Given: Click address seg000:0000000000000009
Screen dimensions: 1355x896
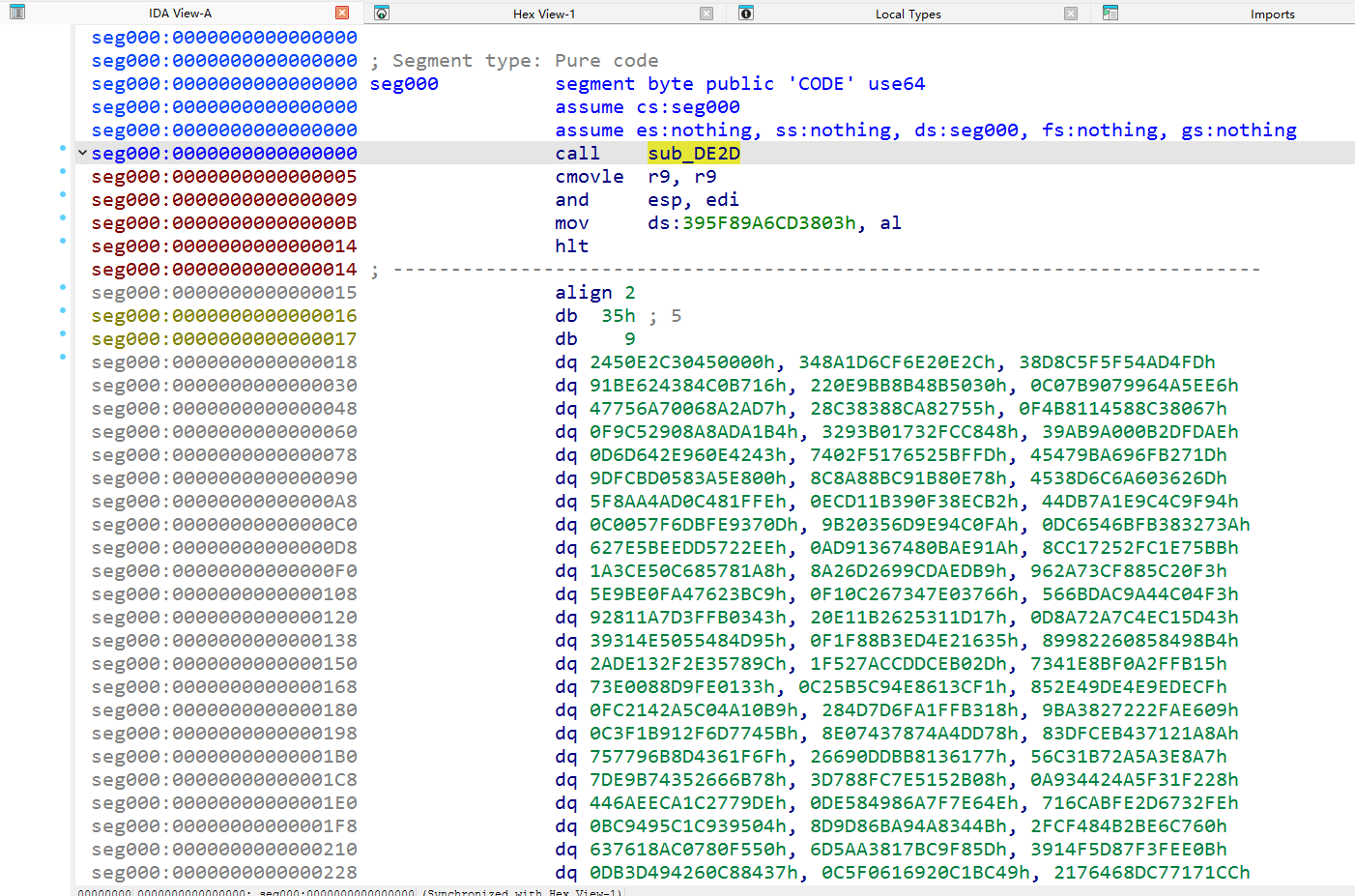Looking at the screenshot, I should point(224,199).
